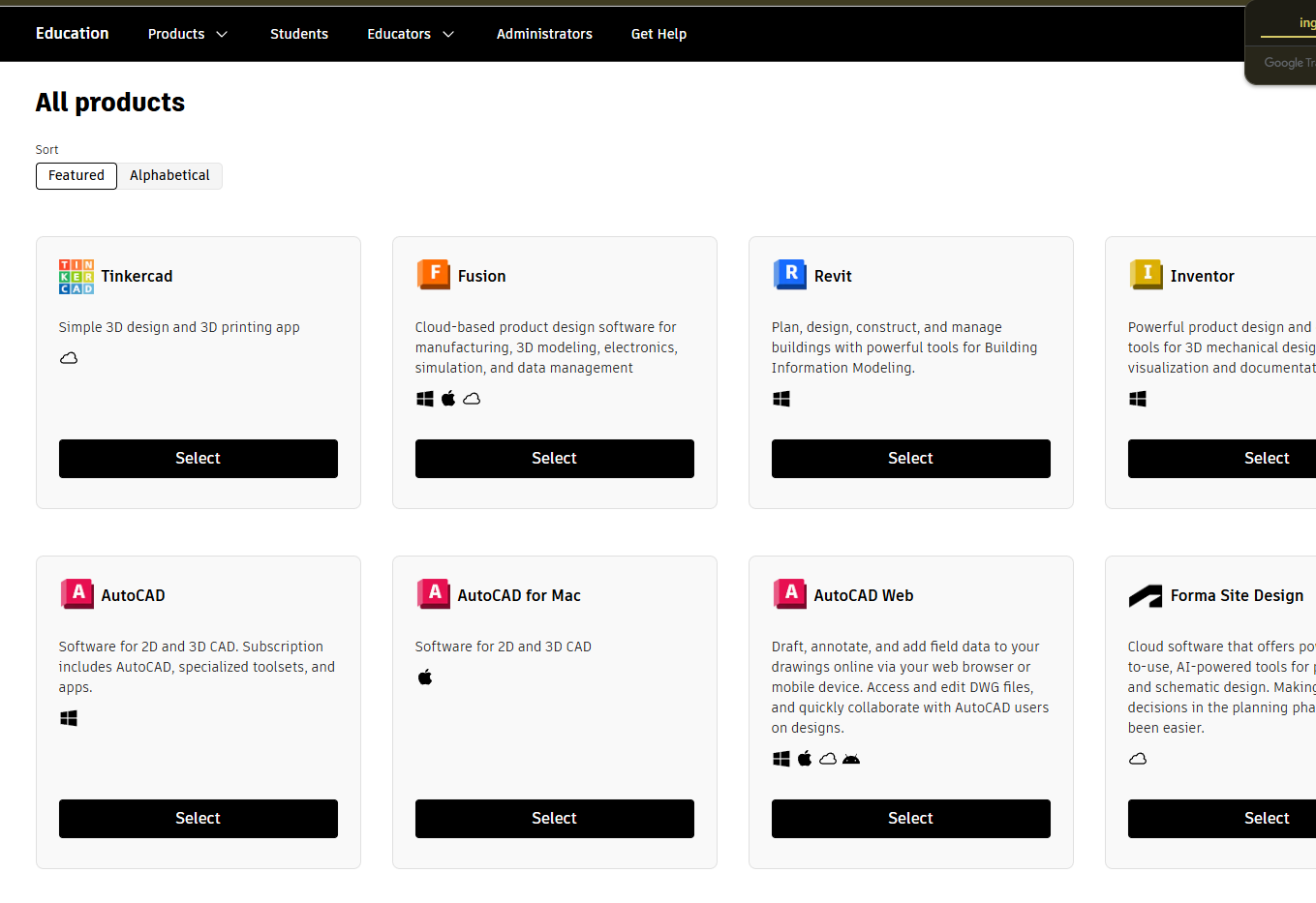Click AutoCAD Web's 'Draft, annotate' description
This screenshot has height=903, width=1316.
pyautogui.click(x=910, y=687)
